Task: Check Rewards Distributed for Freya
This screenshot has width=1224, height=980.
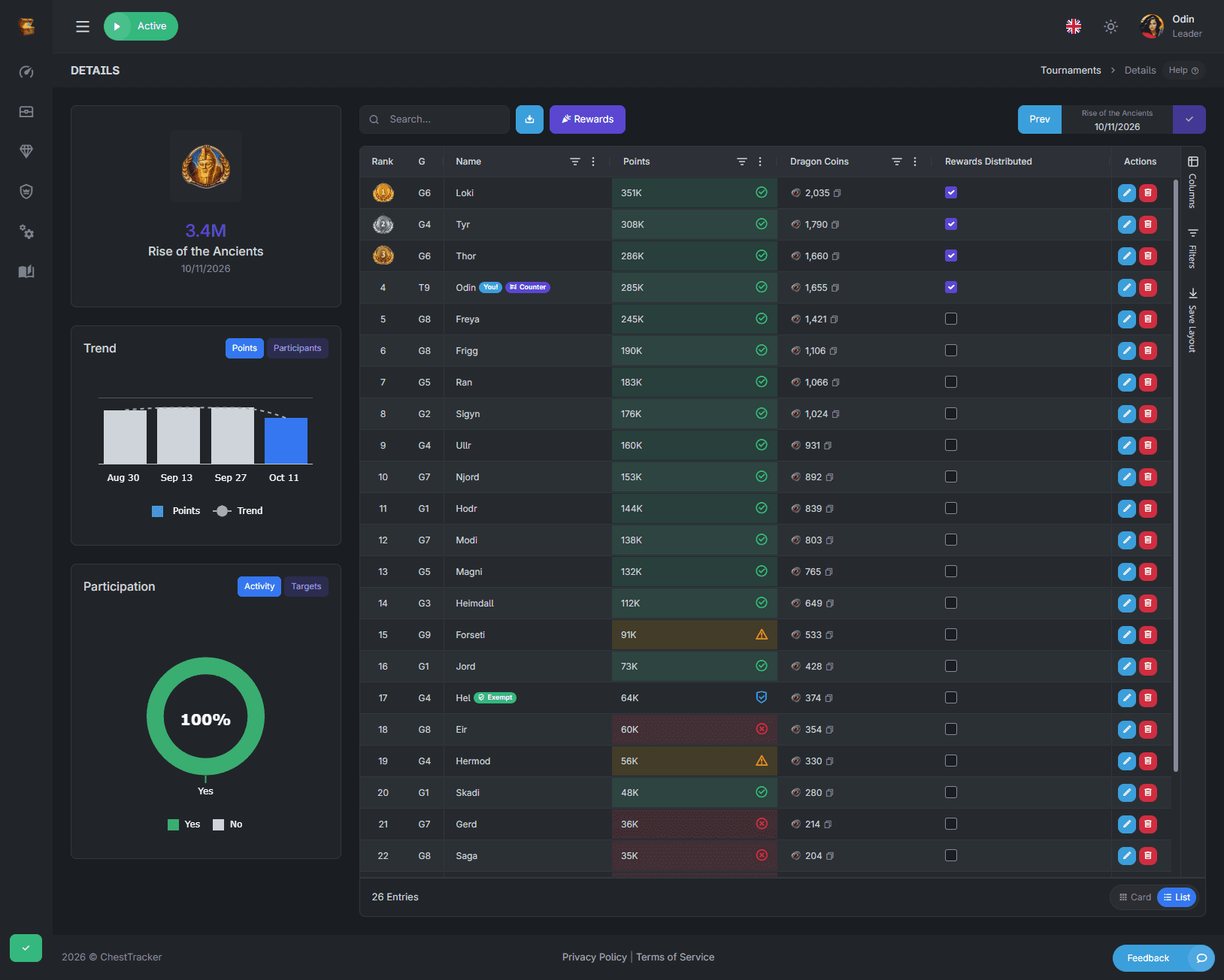Action: coord(951,319)
